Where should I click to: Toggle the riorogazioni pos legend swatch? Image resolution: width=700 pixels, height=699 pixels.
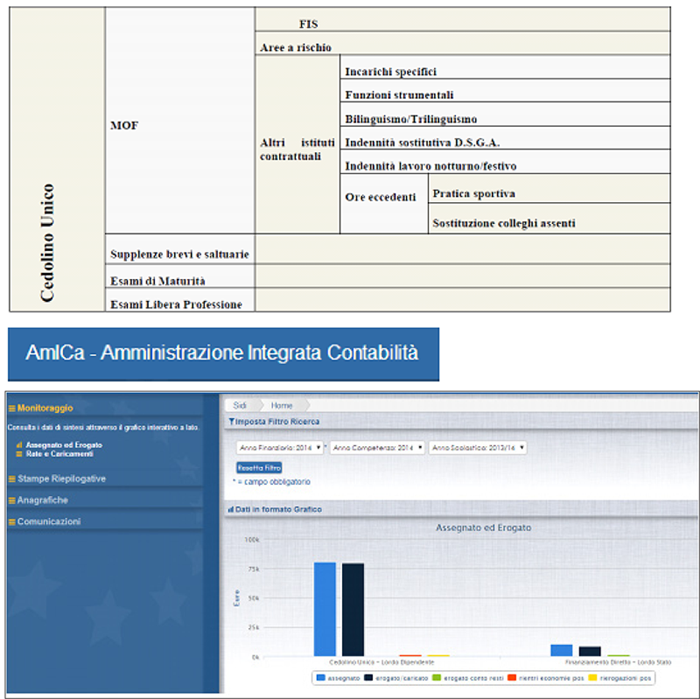click(592, 678)
